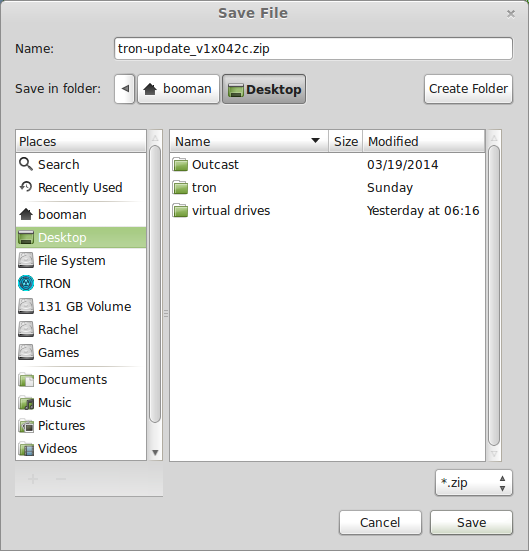Click the Desktop path toggle button

[264, 89]
